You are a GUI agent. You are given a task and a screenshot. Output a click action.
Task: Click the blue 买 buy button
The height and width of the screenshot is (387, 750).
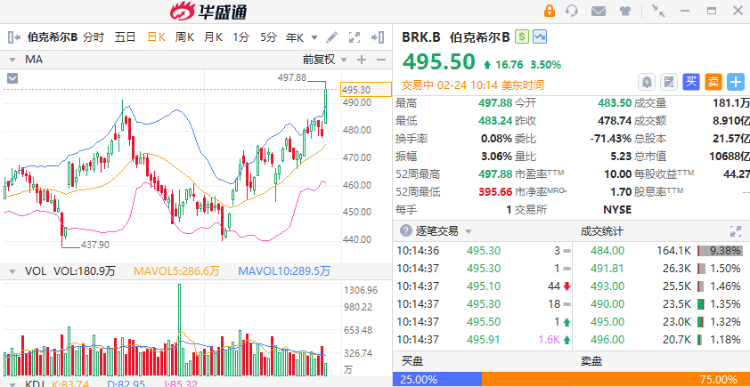691,82
